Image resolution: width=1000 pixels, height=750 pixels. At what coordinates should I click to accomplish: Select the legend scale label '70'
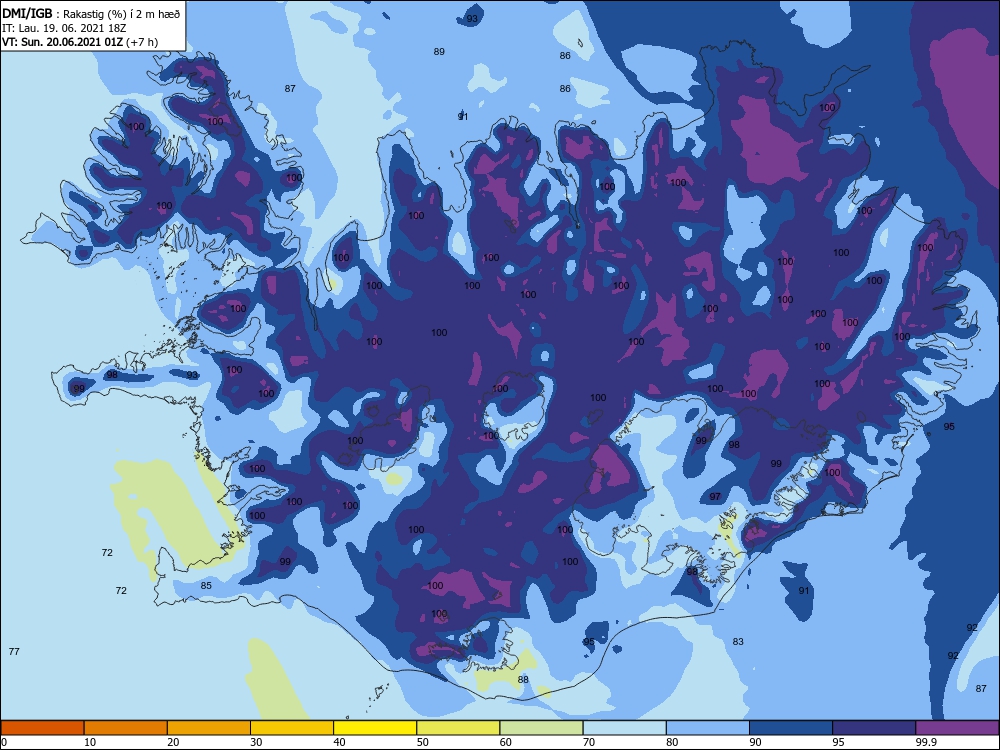pos(589,742)
